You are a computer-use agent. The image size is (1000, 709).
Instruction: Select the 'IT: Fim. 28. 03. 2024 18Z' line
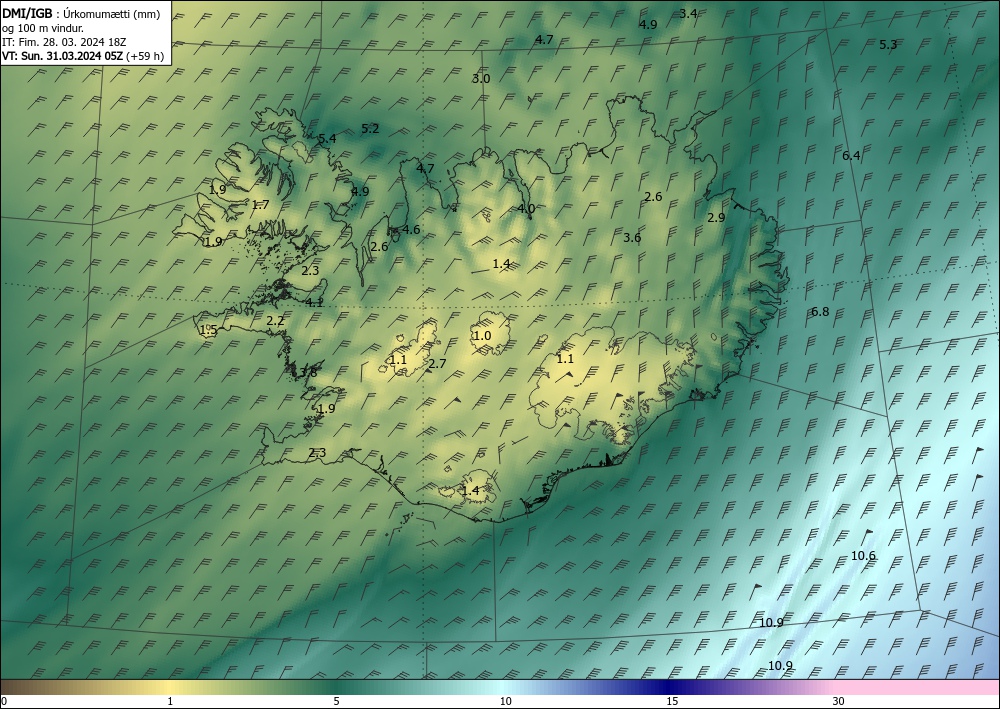pyautogui.click(x=64, y=42)
